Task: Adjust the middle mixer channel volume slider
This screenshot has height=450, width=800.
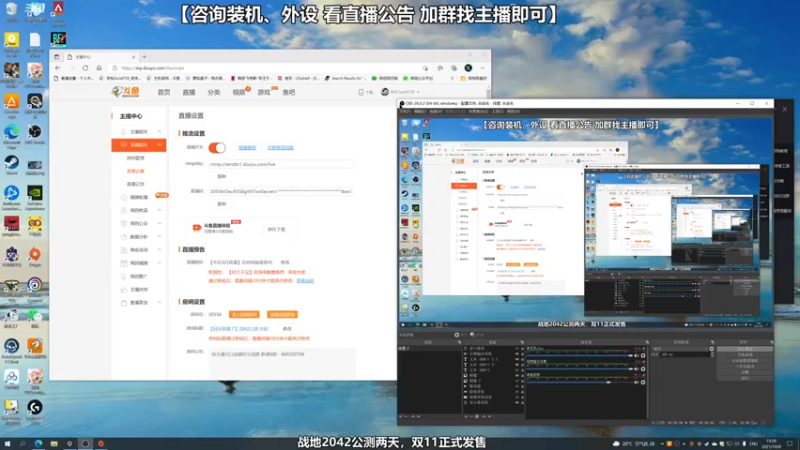Action: point(580,369)
